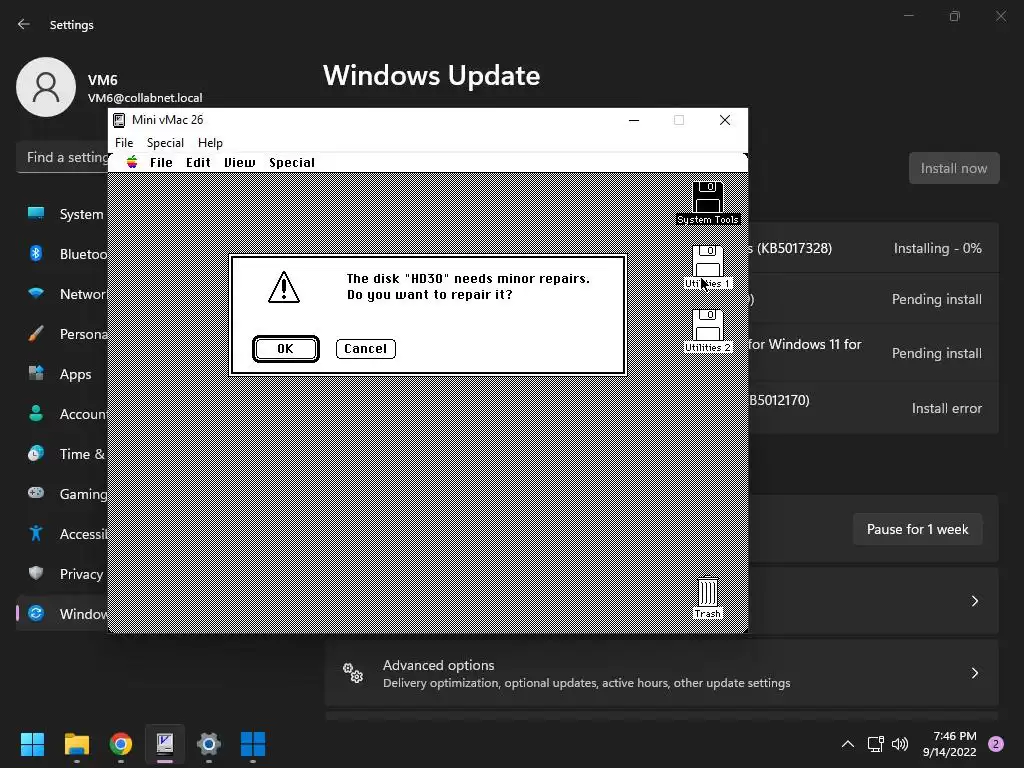Screen dimensions: 1024x768
Task: Open Mini vMac window Help menu
Action: tap(210, 142)
